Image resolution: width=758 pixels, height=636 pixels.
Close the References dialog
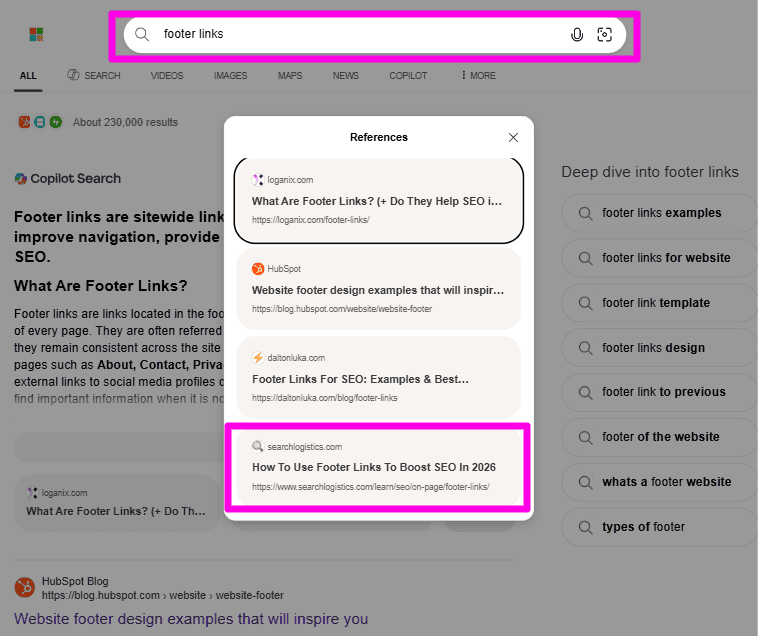click(x=513, y=138)
